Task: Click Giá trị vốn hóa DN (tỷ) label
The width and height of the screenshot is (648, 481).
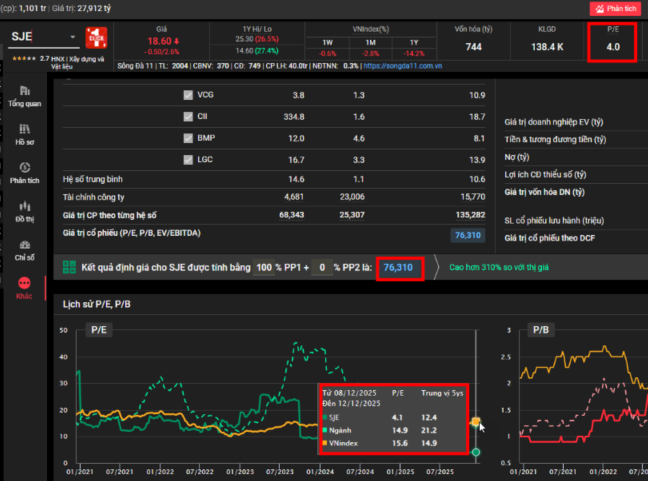Action: click(544, 192)
